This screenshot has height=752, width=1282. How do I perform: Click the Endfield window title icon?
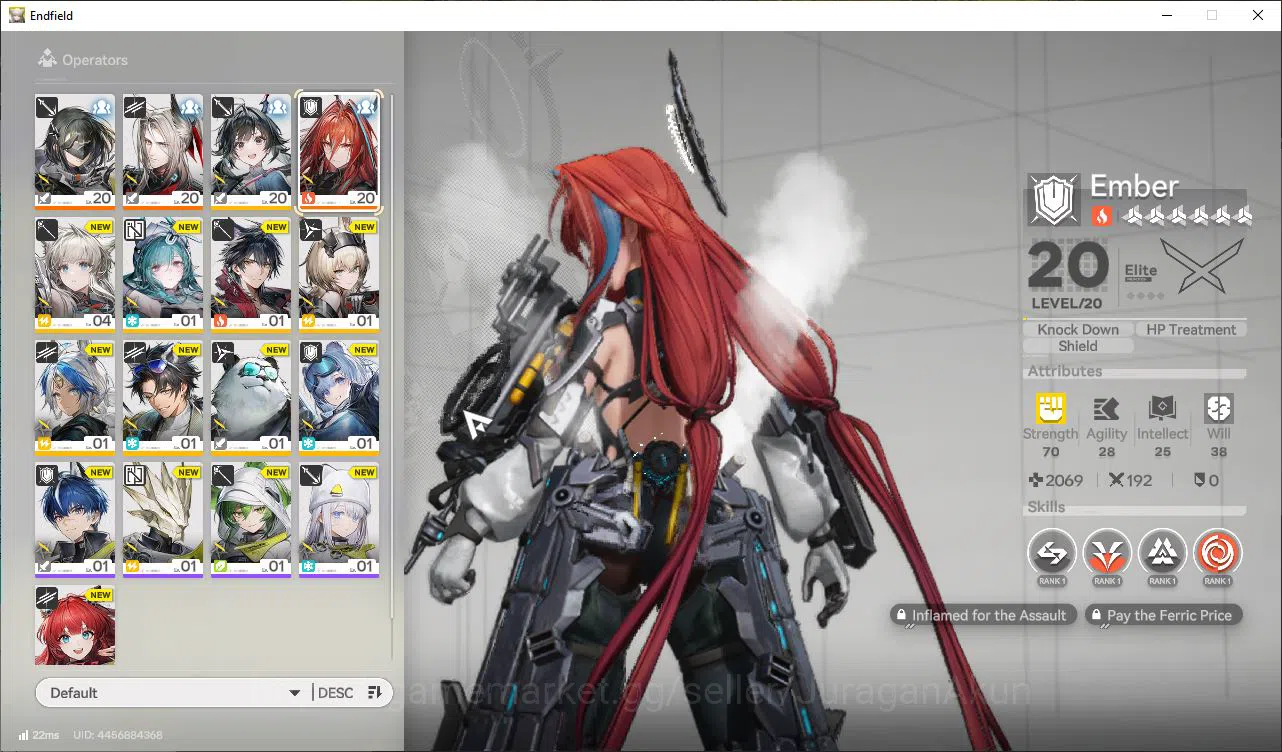(x=16, y=15)
